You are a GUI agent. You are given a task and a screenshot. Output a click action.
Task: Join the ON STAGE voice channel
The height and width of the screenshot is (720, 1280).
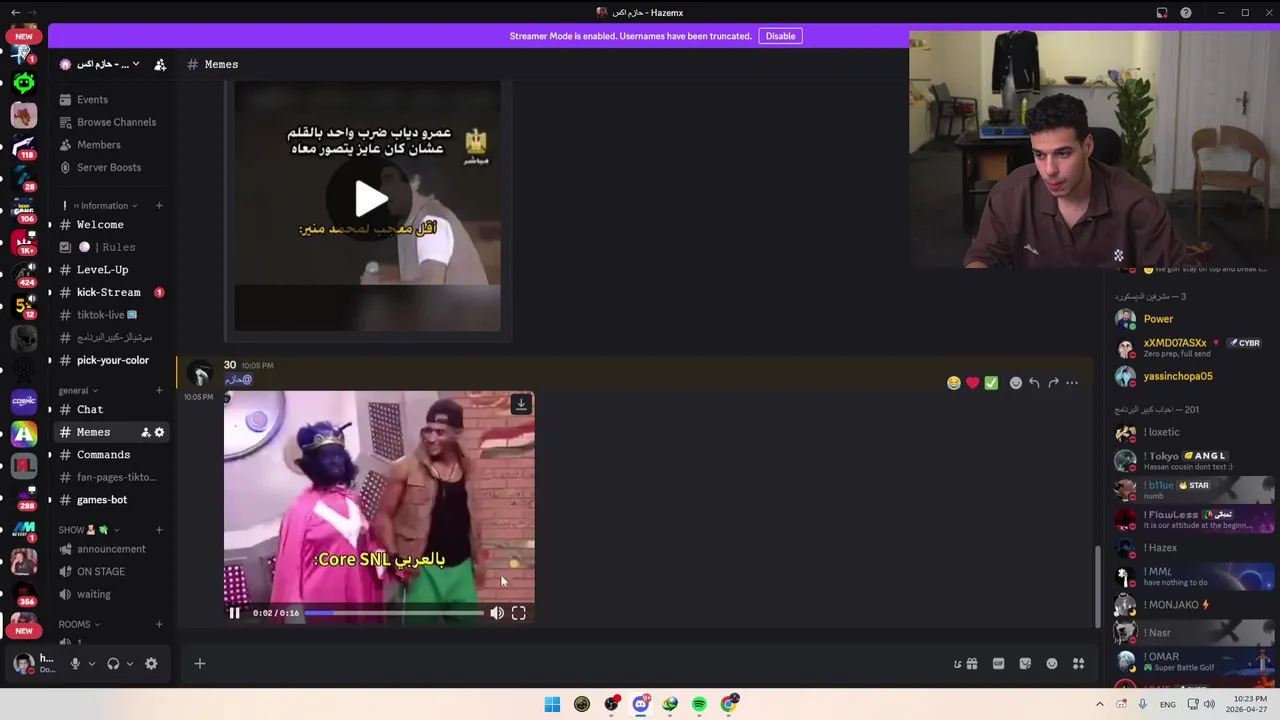click(x=110, y=571)
